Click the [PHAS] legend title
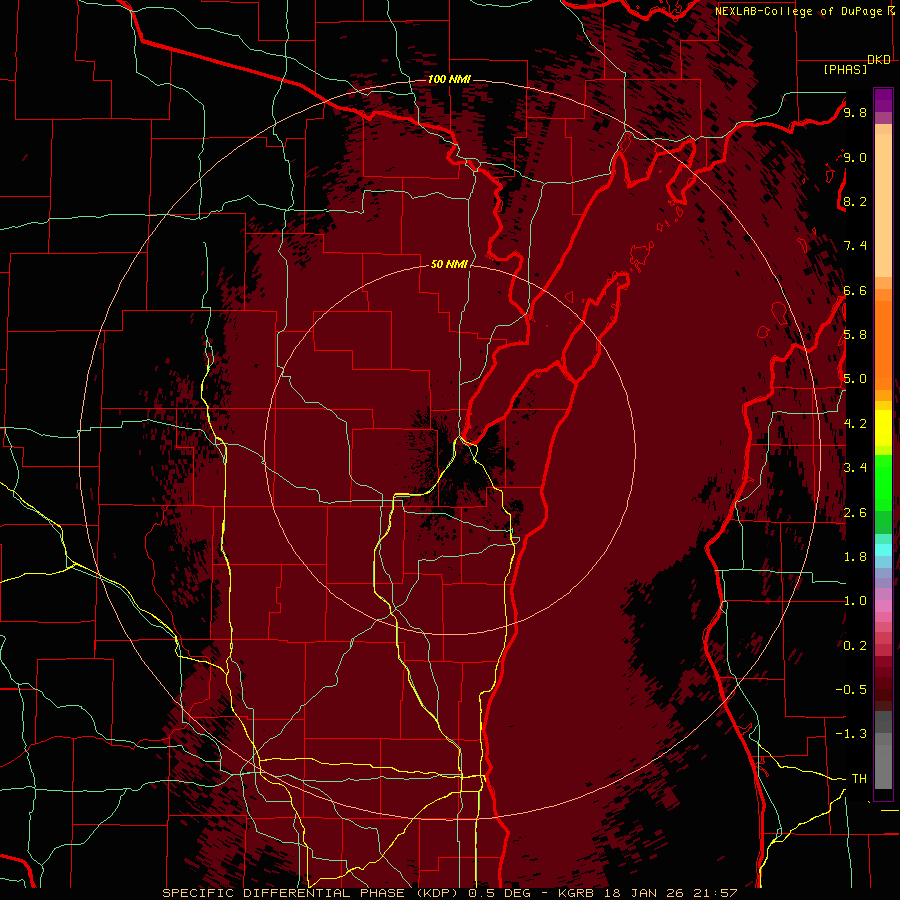 (845, 69)
